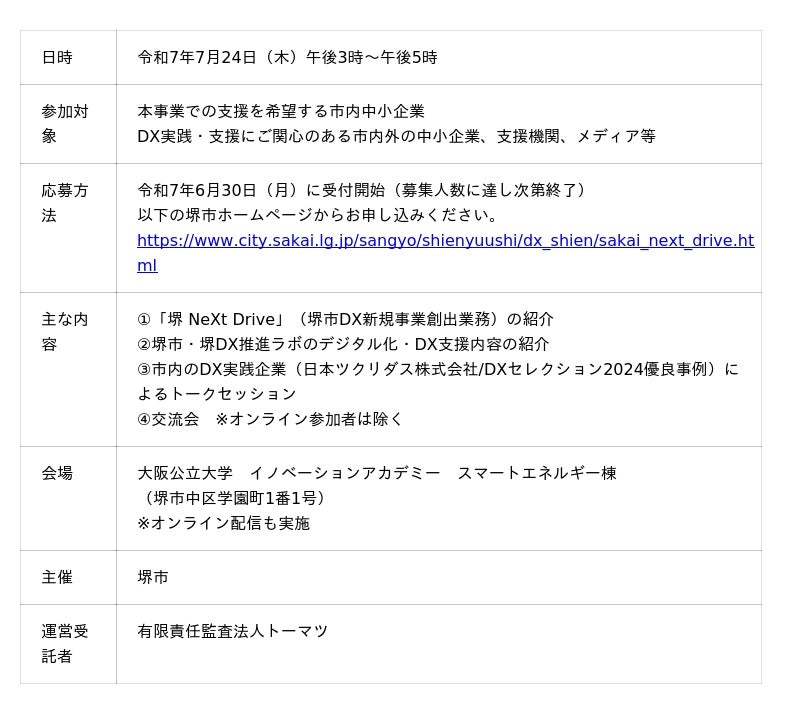Click item ③ 日本ツクリダス株式会社 line

point(438,382)
